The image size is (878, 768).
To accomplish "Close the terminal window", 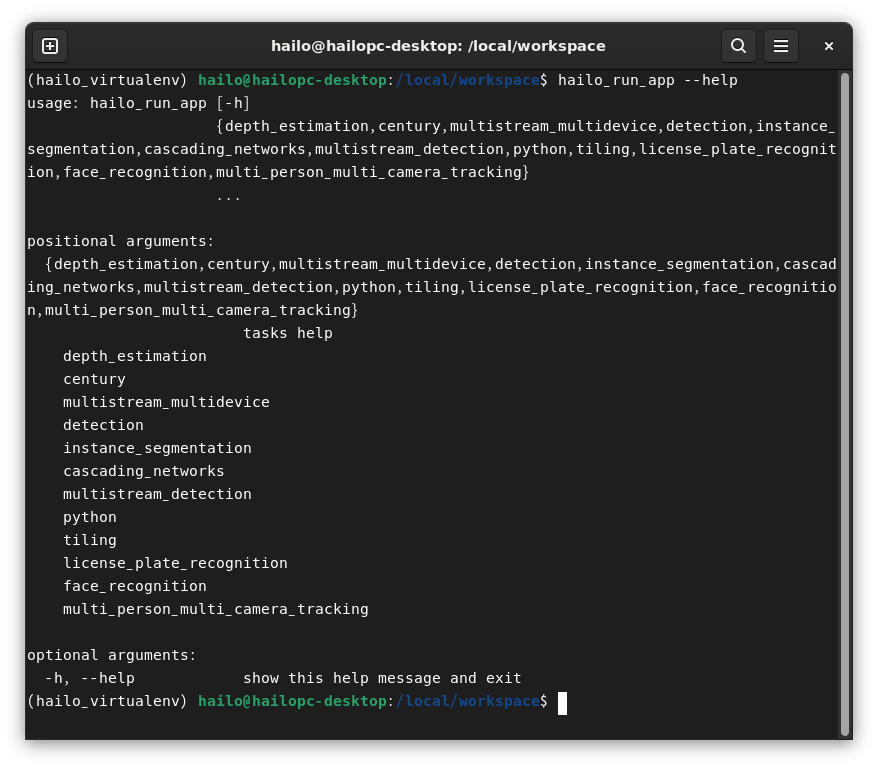I will [x=829, y=46].
